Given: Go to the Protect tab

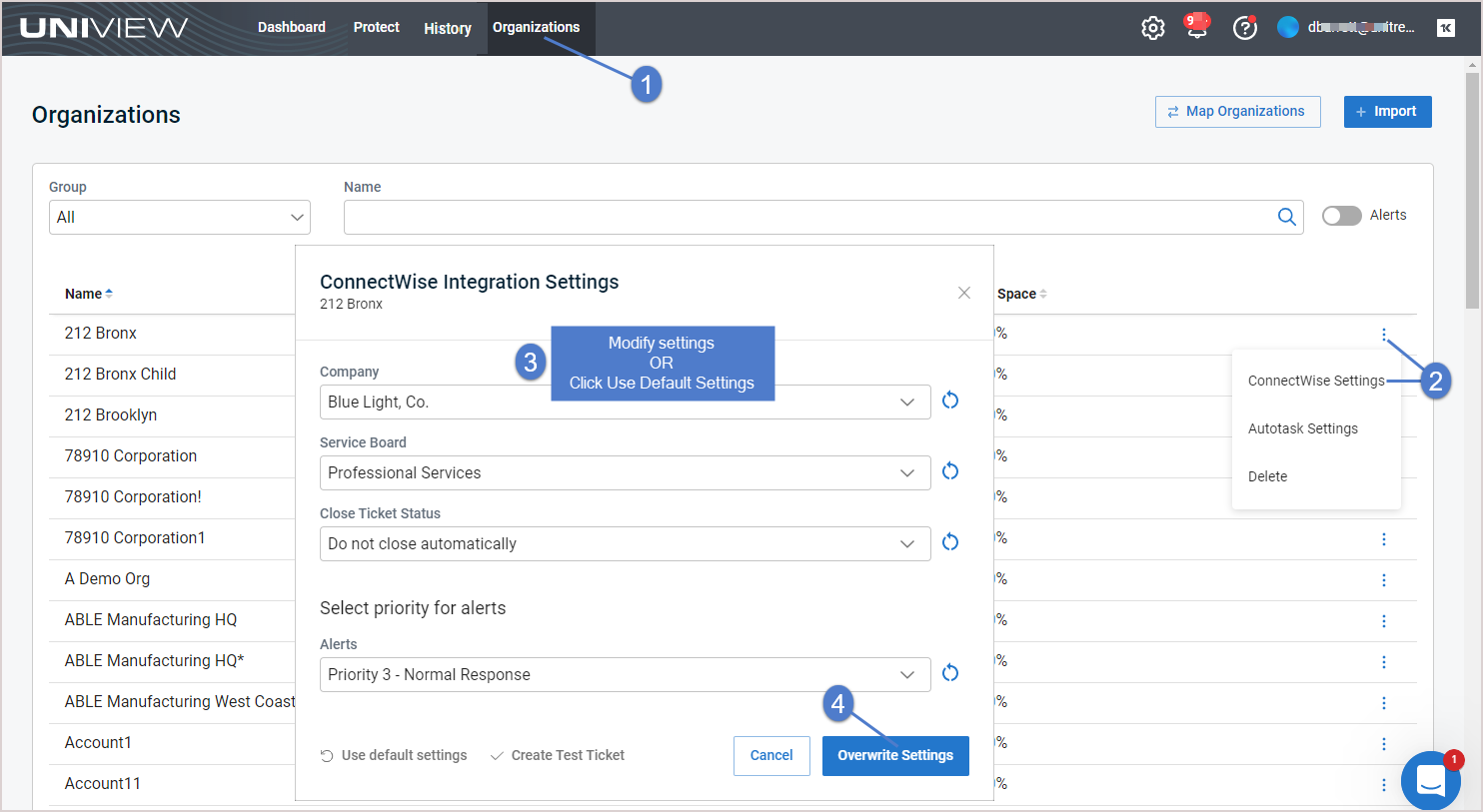Looking at the screenshot, I should (x=377, y=27).
